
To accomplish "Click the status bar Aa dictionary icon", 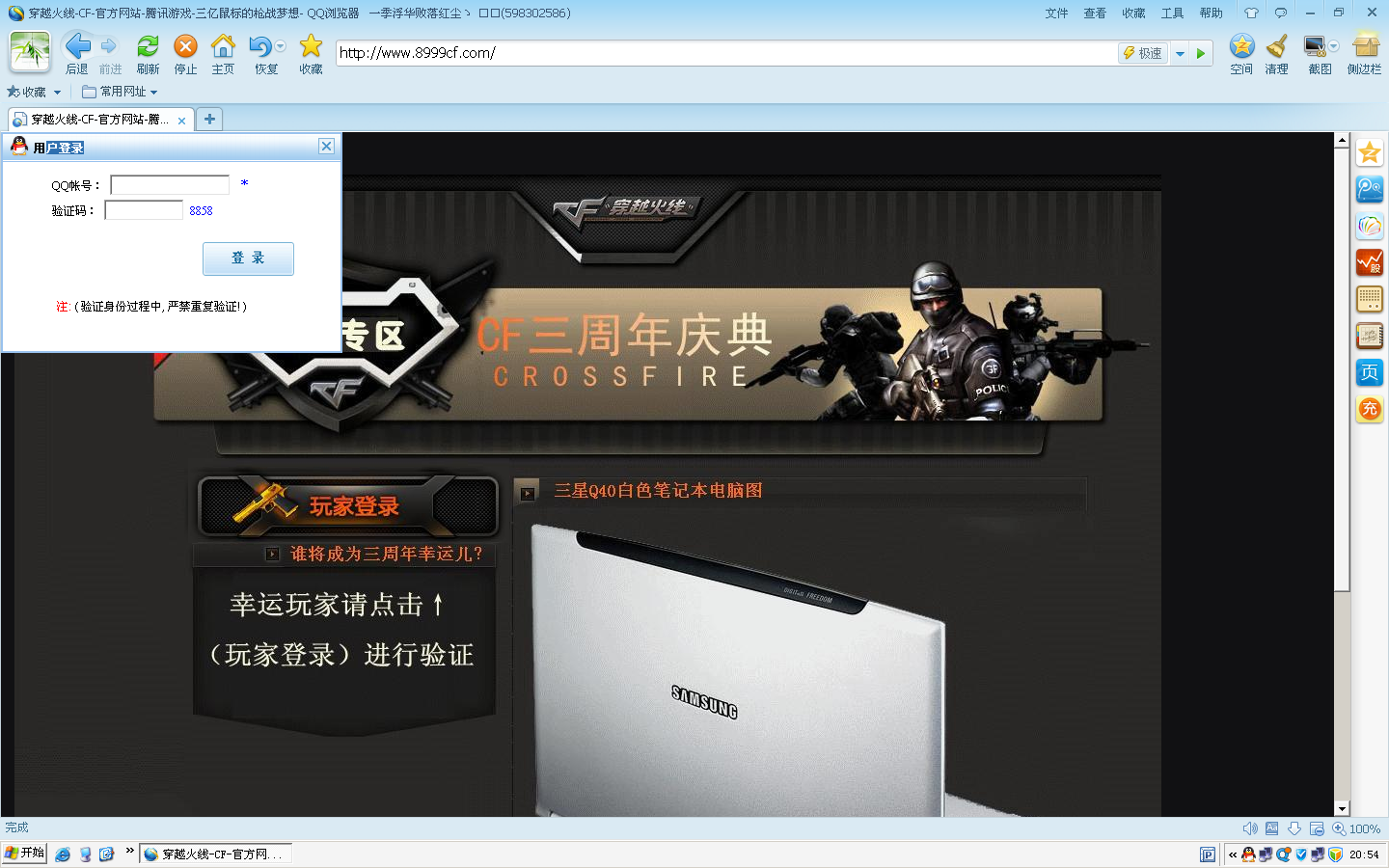I will (x=1272, y=828).
